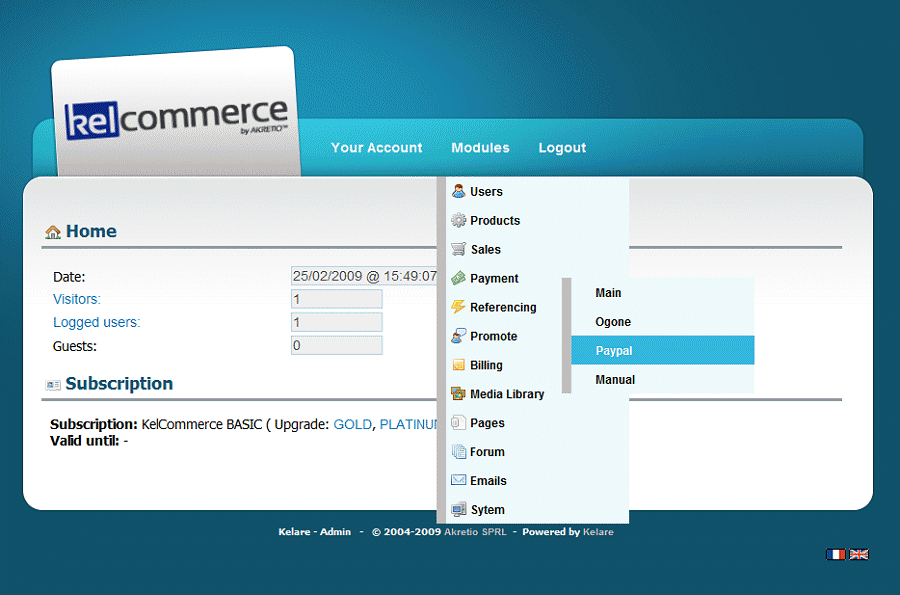900x595 pixels.
Task: Select Paypal from the Payment submenu
Action: point(614,351)
